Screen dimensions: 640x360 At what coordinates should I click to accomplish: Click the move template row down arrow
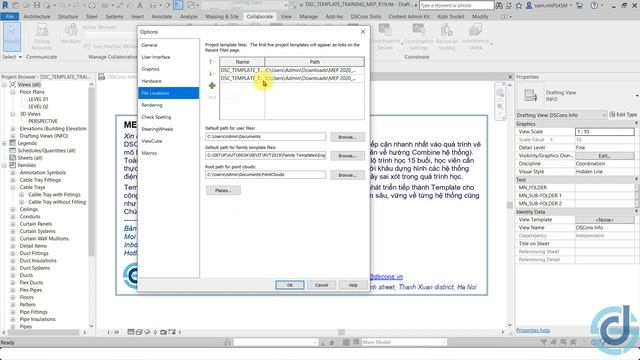(211, 74)
